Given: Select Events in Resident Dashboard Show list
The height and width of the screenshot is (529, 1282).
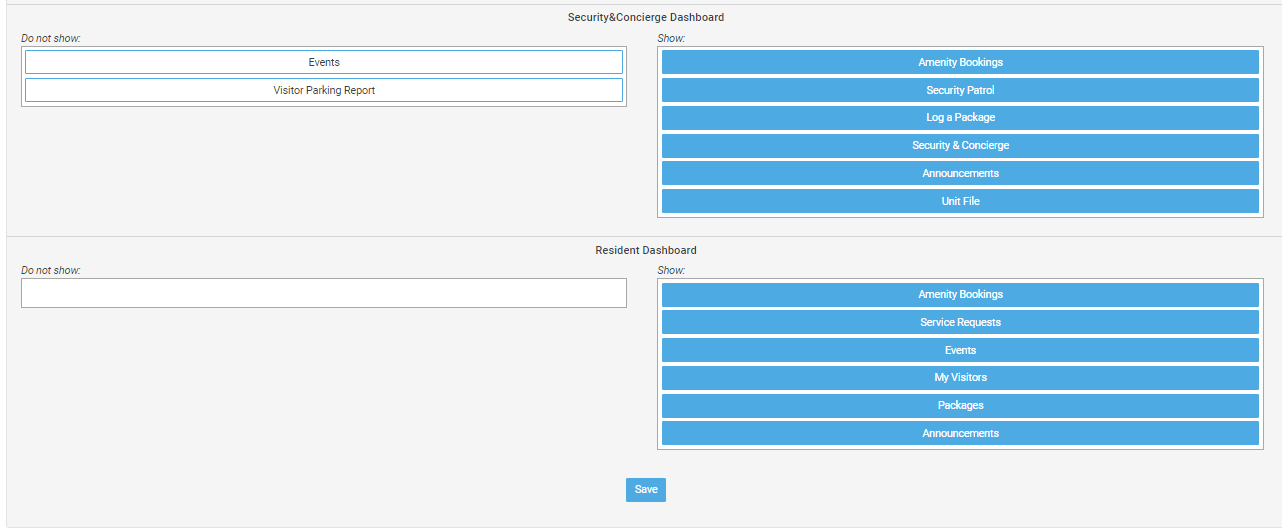Looking at the screenshot, I should [960, 350].
